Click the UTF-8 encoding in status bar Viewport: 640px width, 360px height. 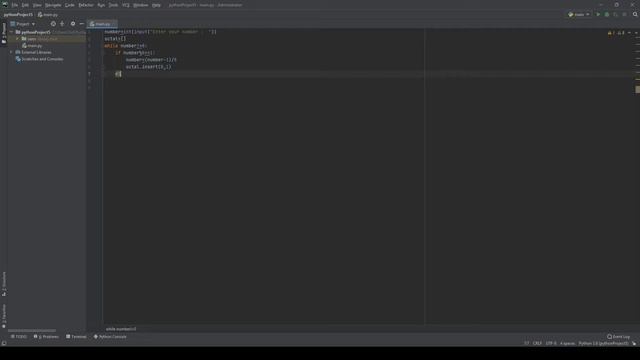pyautogui.click(x=551, y=343)
